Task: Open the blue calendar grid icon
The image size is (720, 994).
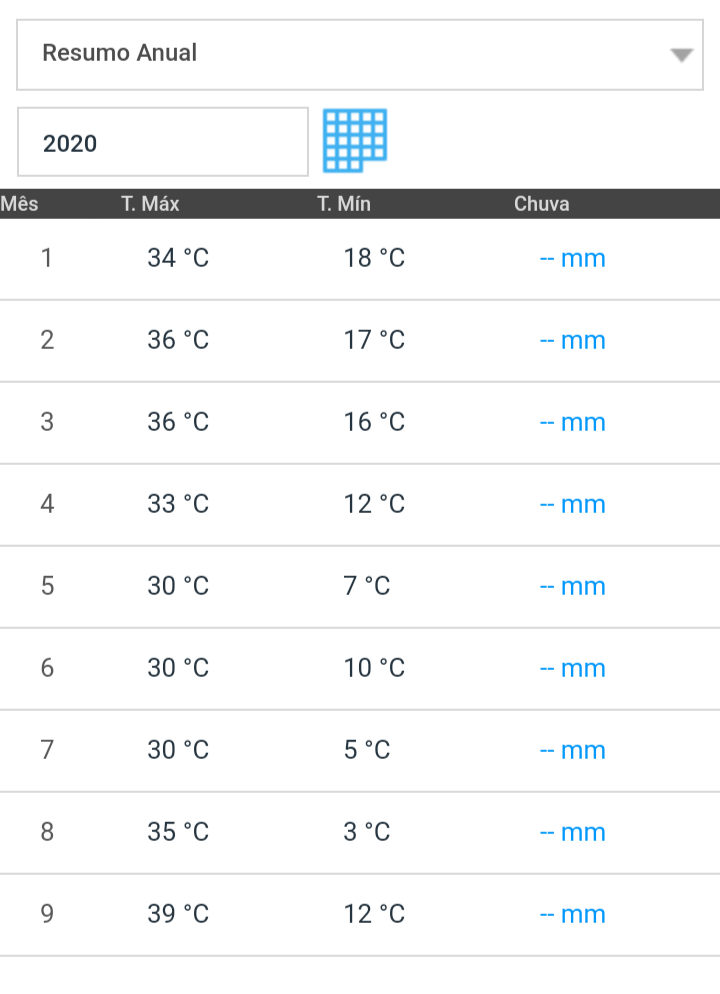Action: click(x=355, y=141)
